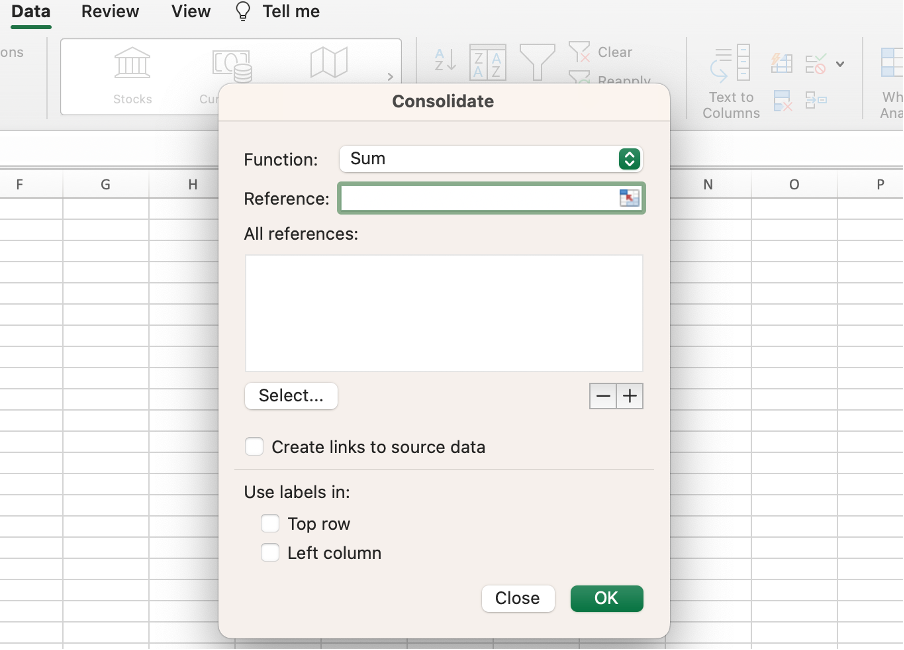Enable Create links to source data

pos(256,447)
